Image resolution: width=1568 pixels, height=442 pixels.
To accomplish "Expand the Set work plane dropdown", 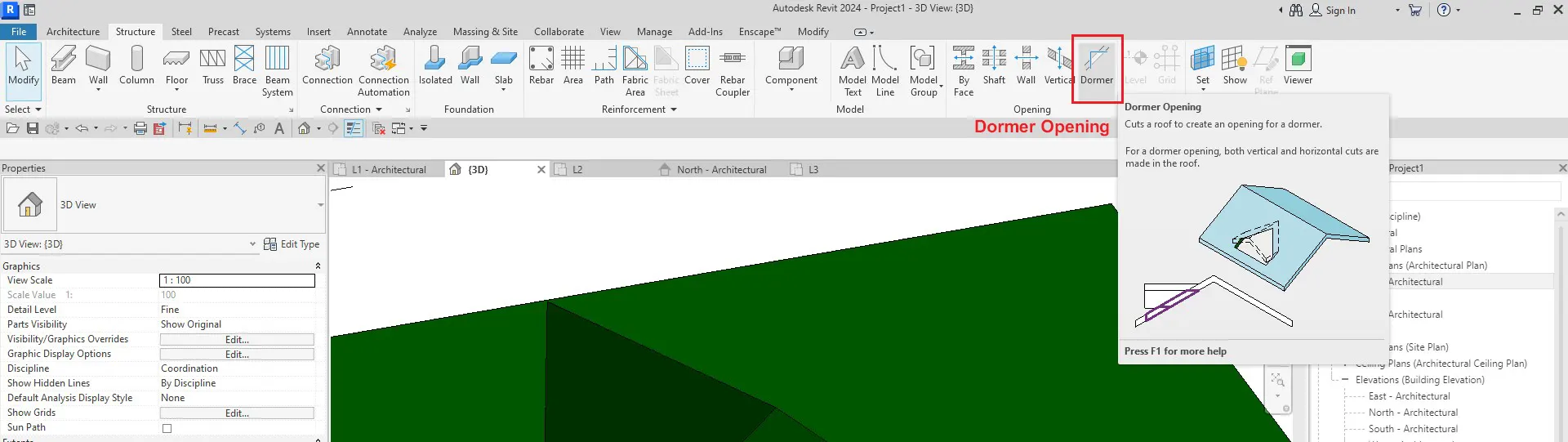I will (x=1203, y=89).
